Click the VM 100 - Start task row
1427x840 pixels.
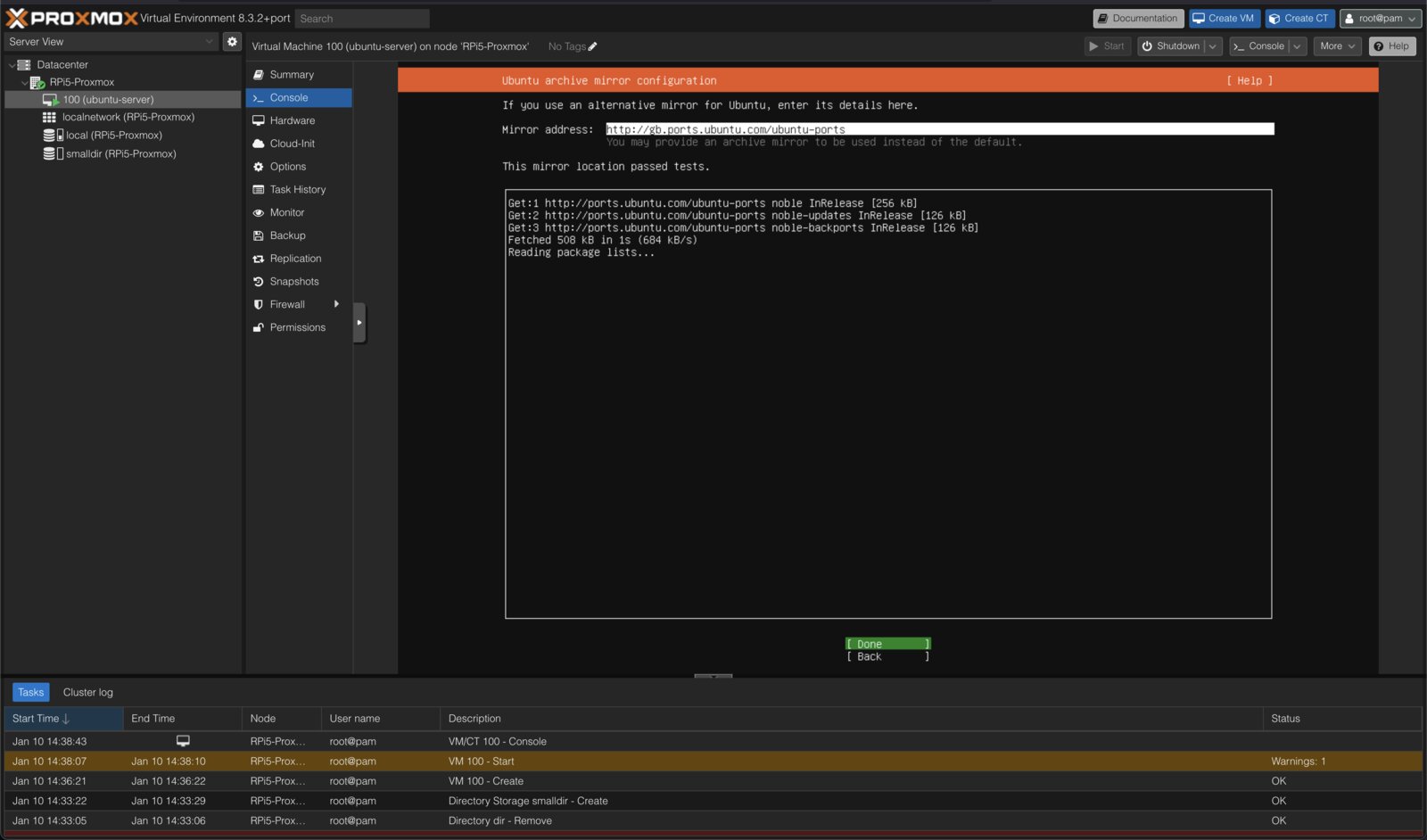(x=713, y=762)
